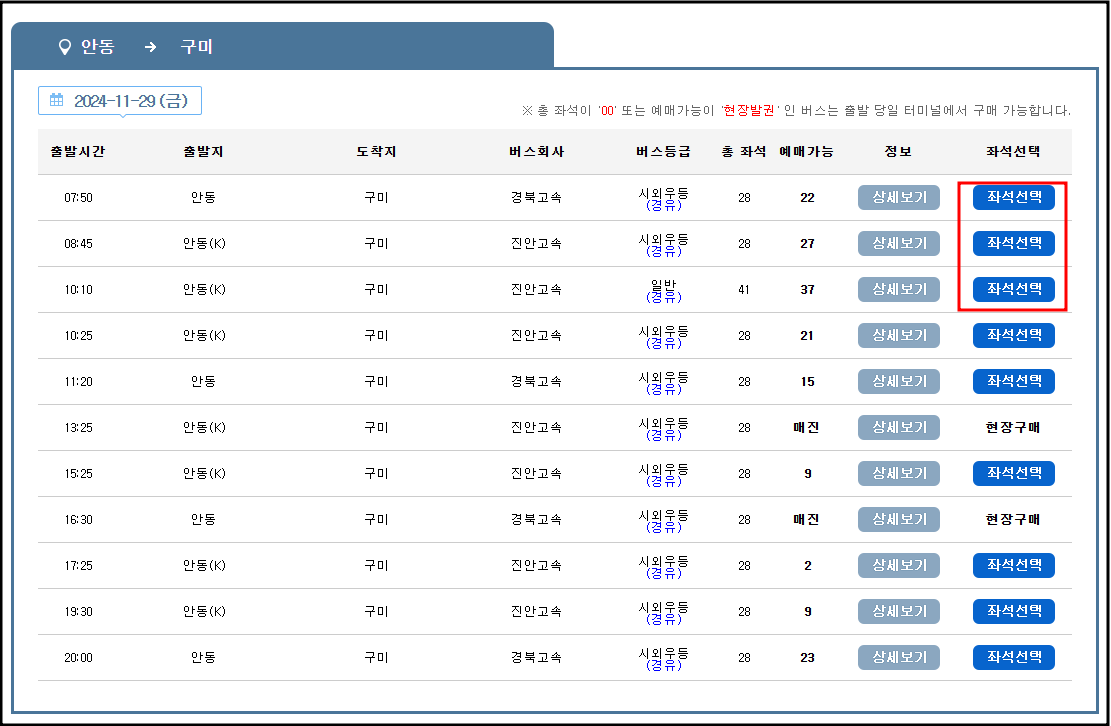Screen dimensions: 1111x726
Task: Choose seats for the last 20:00 bus
Action: point(1013,657)
